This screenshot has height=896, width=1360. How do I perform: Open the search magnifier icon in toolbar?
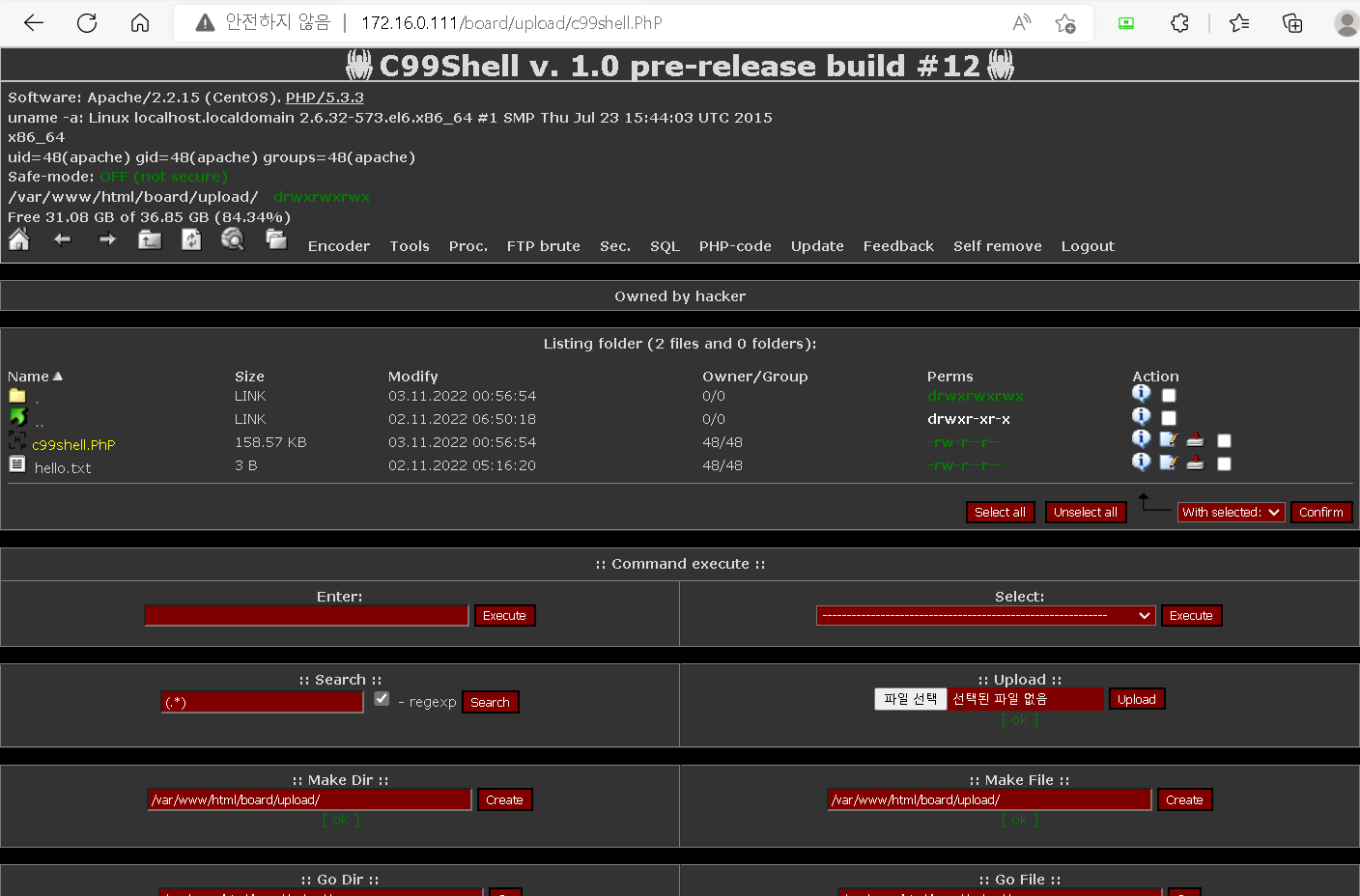click(233, 239)
